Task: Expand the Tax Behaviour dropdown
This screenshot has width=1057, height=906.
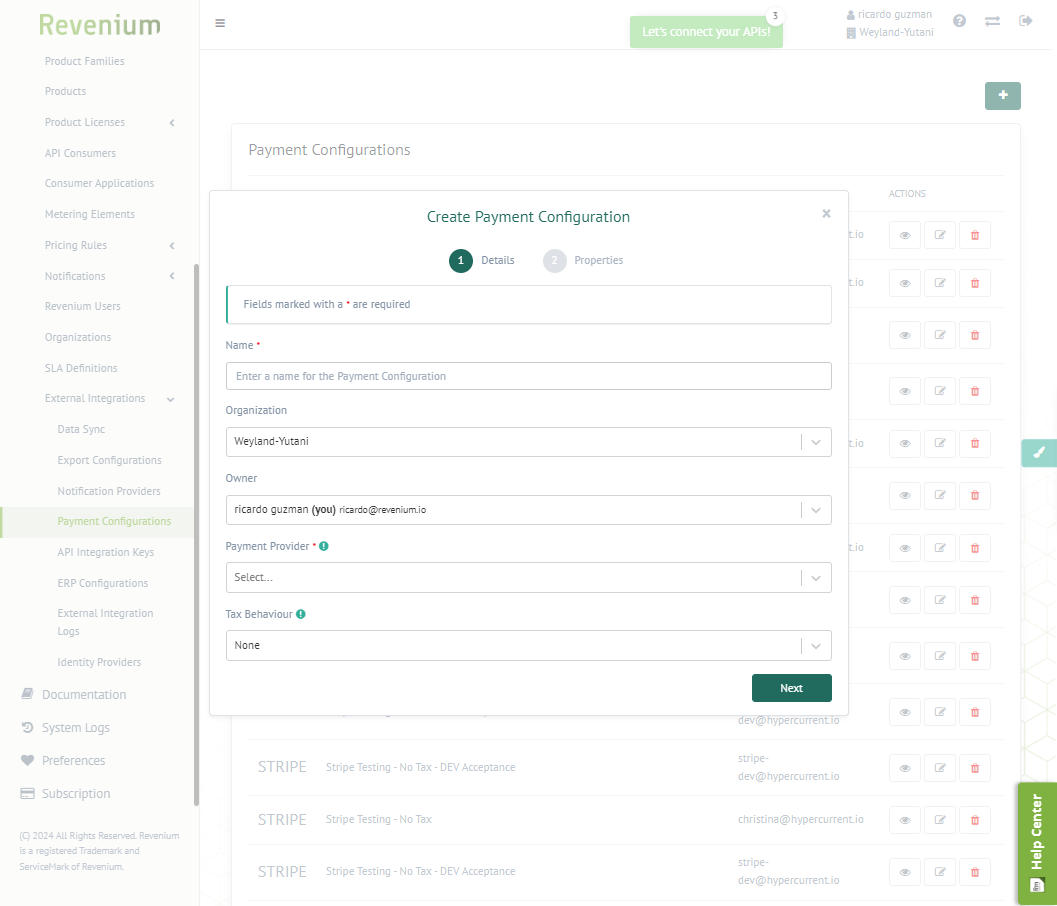Action: click(528, 646)
